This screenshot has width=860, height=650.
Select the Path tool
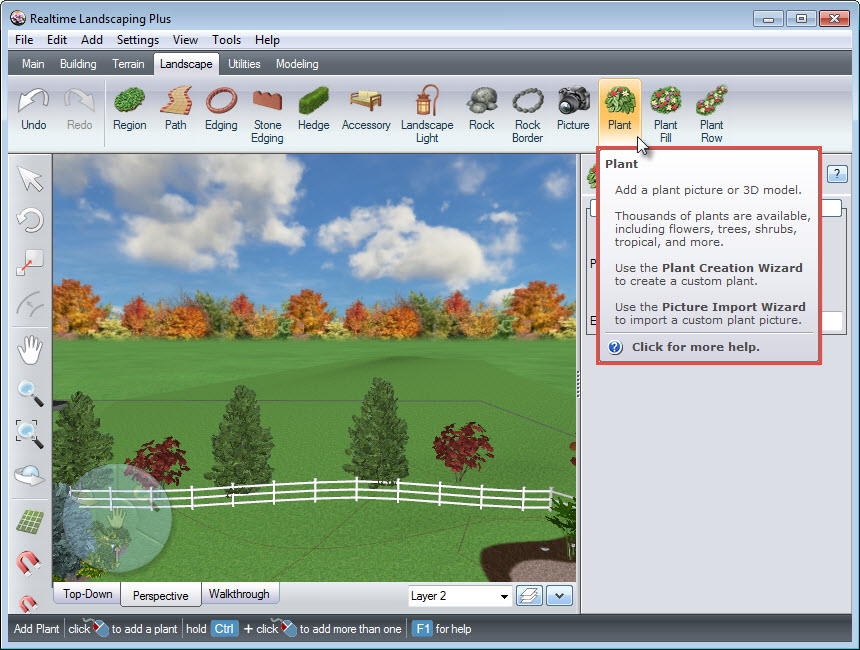coord(176,110)
